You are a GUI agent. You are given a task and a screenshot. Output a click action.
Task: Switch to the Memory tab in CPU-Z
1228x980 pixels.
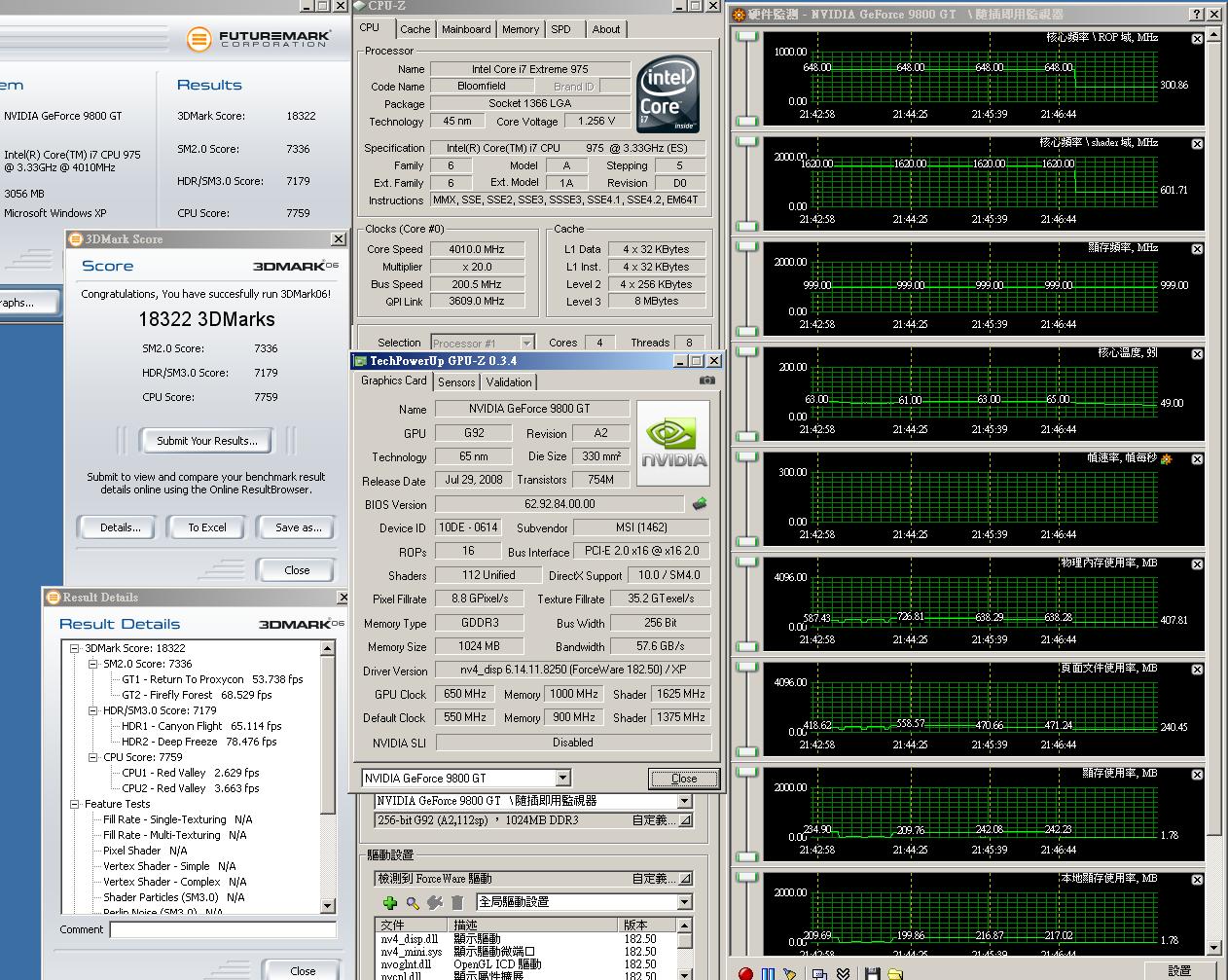(x=521, y=29)
